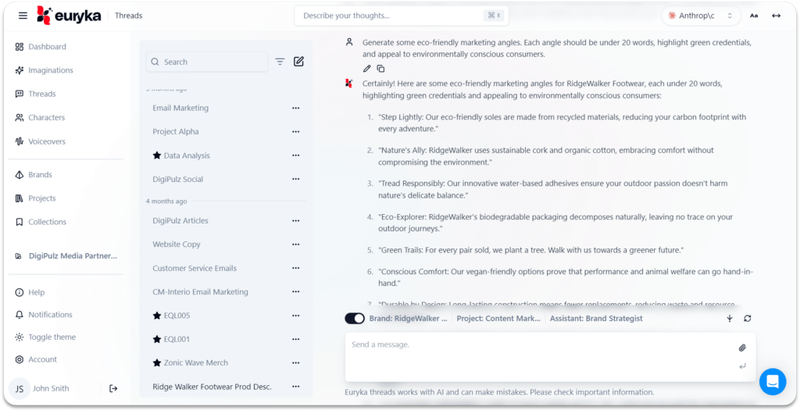Open options menu for Website Copy
The image size is (800, 411).
(x=295, y=244)
